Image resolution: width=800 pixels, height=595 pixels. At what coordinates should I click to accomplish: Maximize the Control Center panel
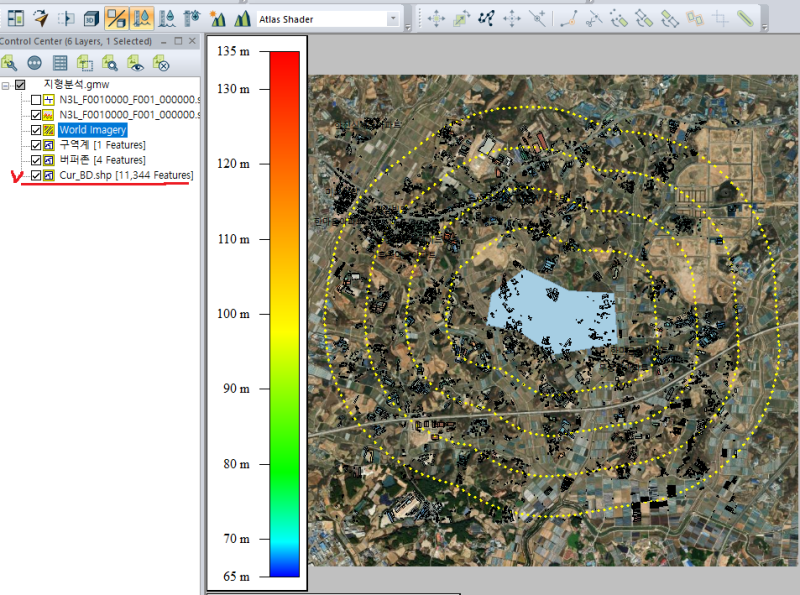tap(178, 41)
